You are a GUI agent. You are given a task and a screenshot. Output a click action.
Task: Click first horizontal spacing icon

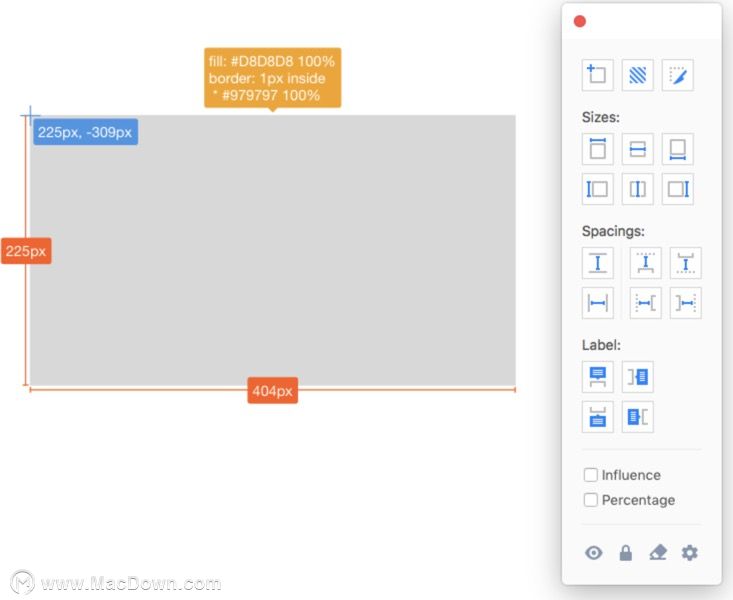[x=597, y=303]
